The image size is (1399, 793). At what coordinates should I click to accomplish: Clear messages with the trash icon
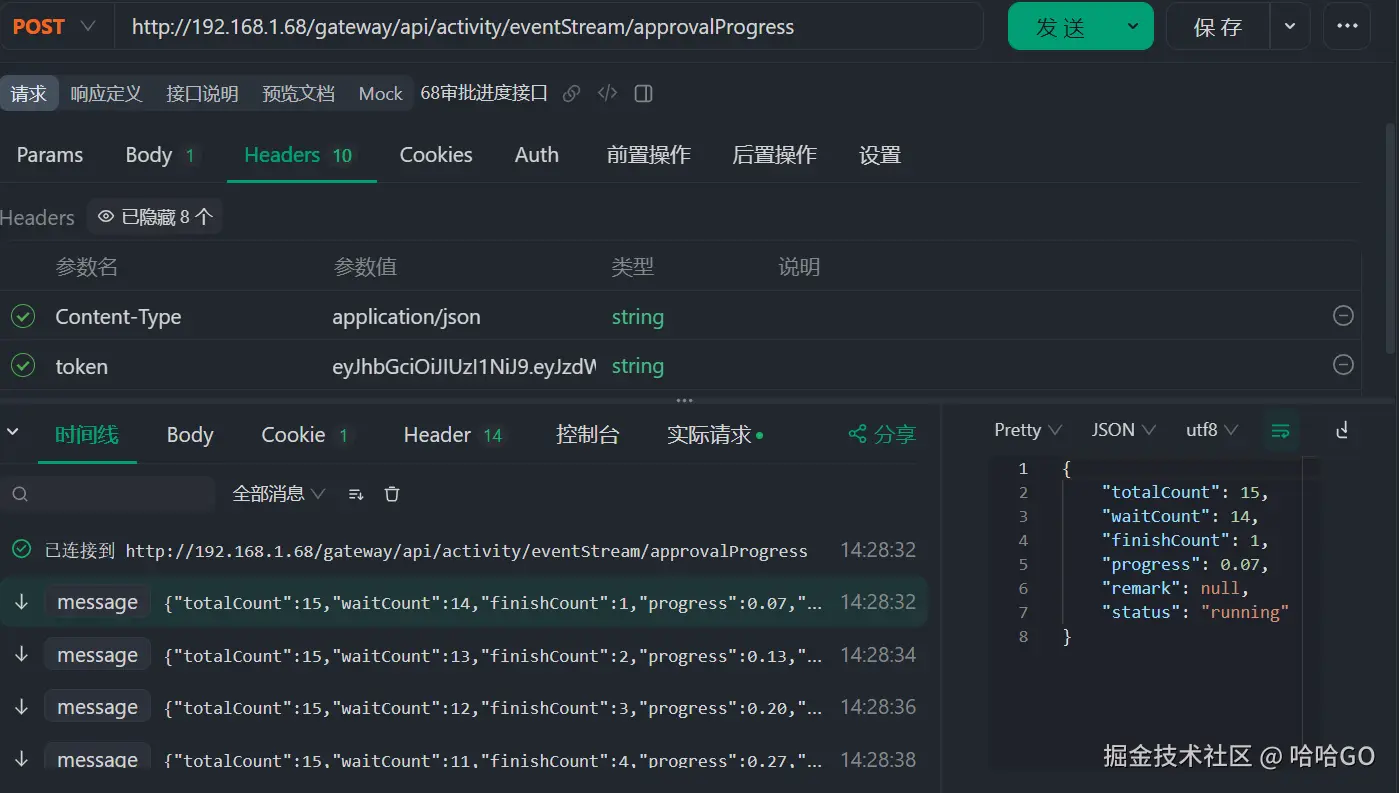coord(392,494)
